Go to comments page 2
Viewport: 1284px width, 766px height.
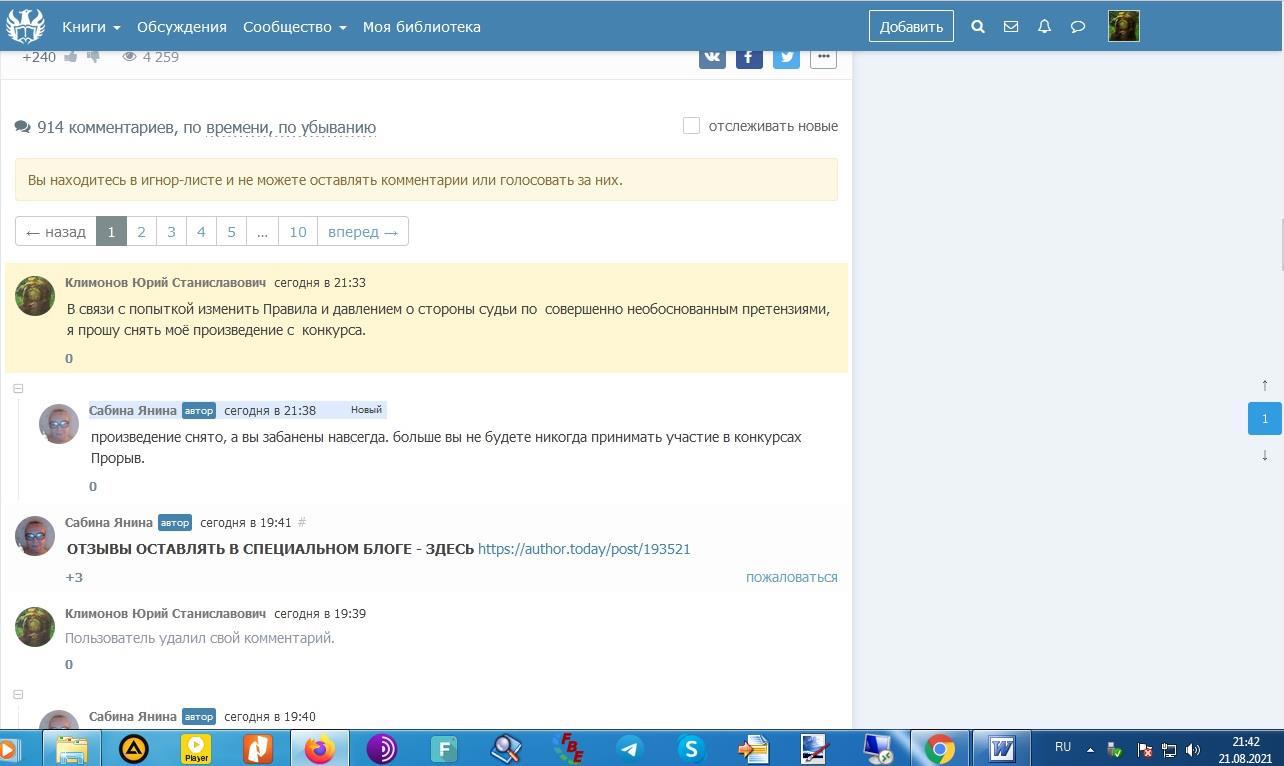(141, 232)
